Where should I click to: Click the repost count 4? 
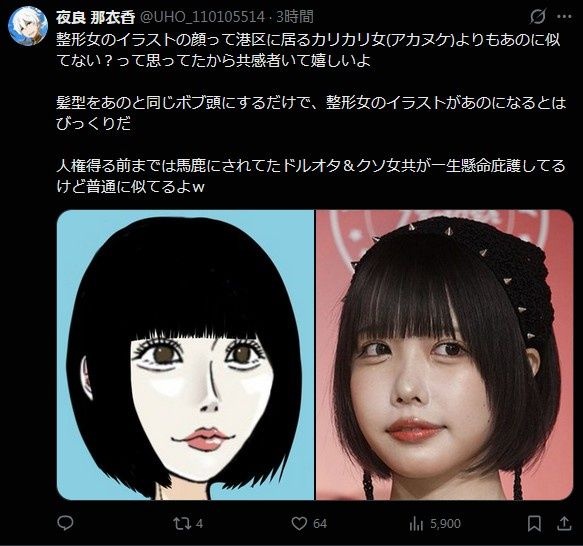[x=199, y=524]
